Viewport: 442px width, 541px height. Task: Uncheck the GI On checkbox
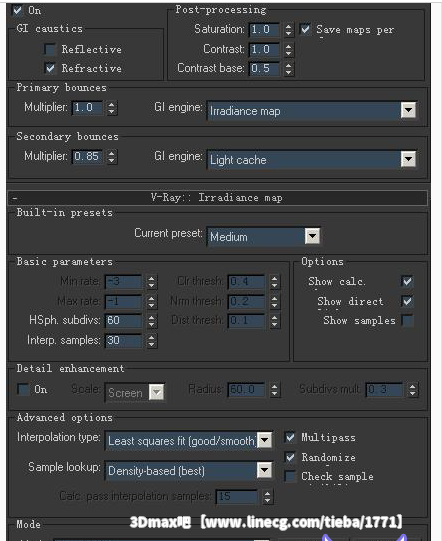pyautogui.click(x=17, y=10)
